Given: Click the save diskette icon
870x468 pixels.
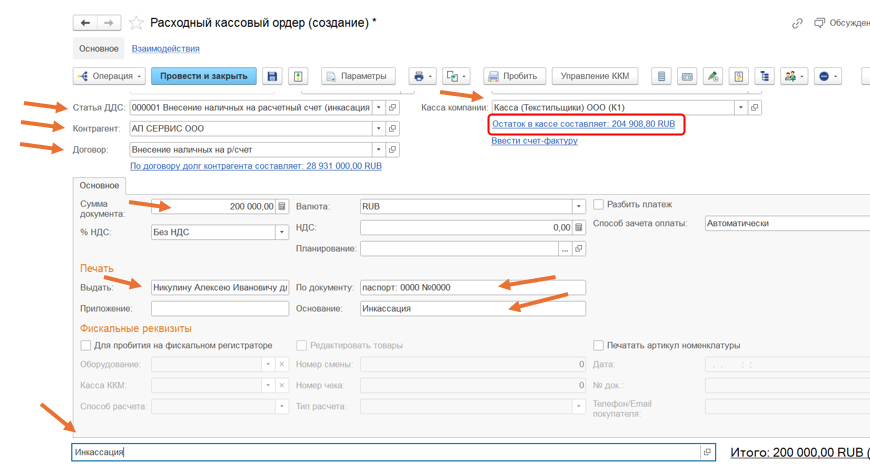Looking at the screenshot, I should click(x=272, y=76).
